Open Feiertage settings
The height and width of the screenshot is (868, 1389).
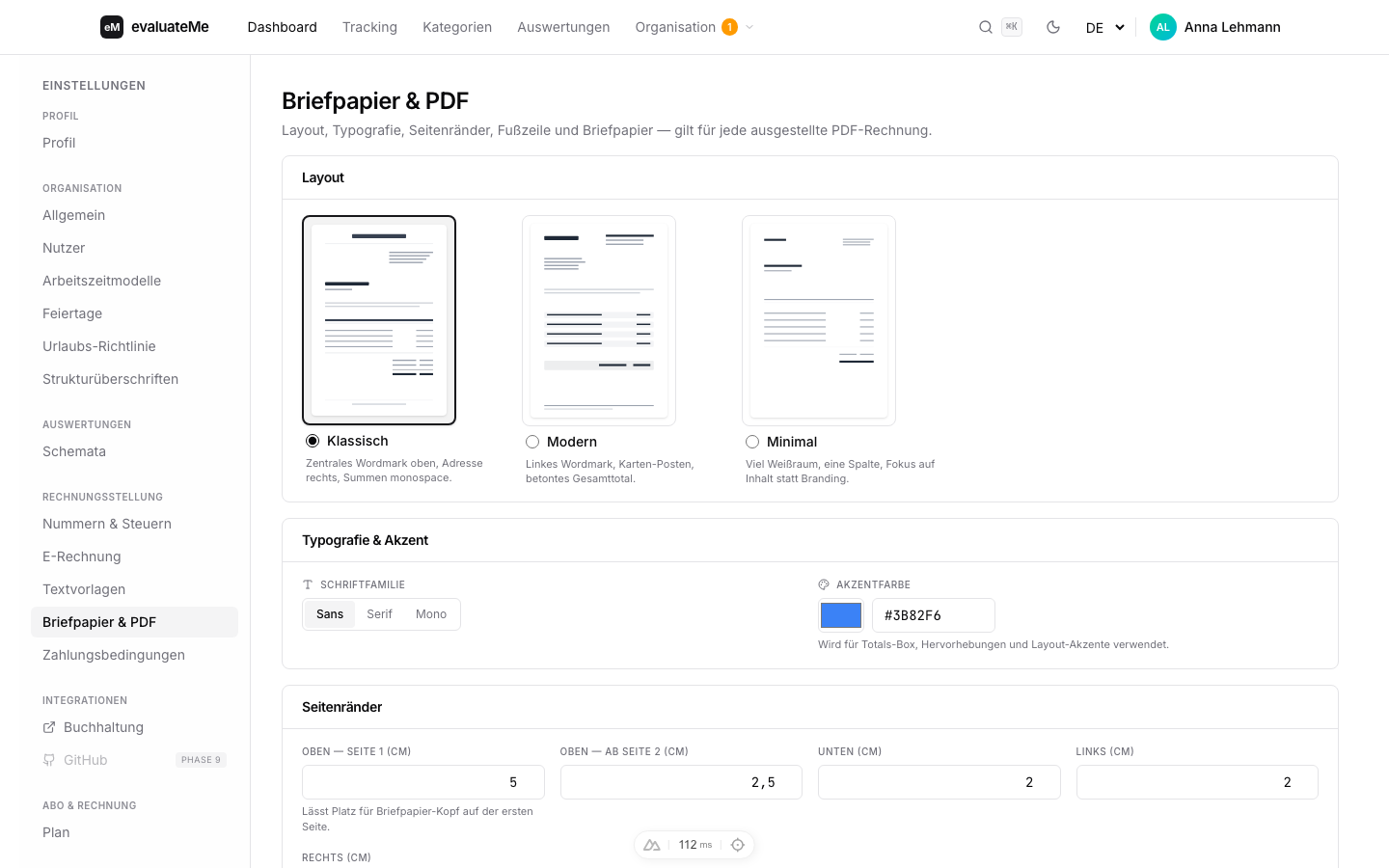click(134, 313)
